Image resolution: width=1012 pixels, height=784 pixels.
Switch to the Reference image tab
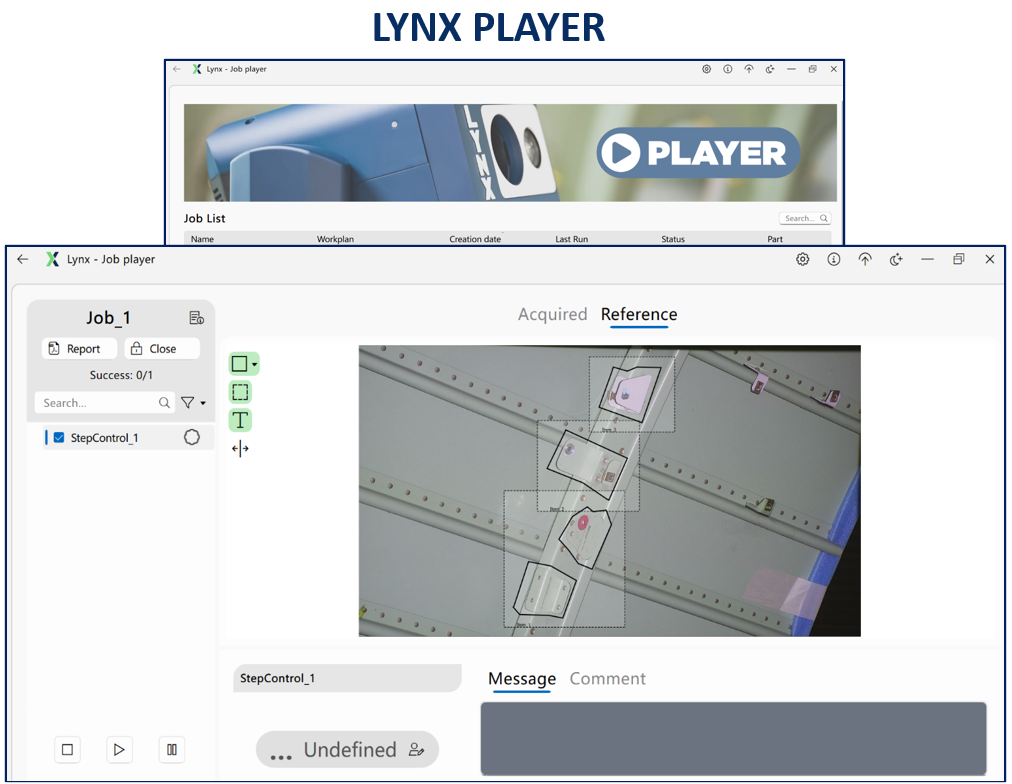coord(639,314)
